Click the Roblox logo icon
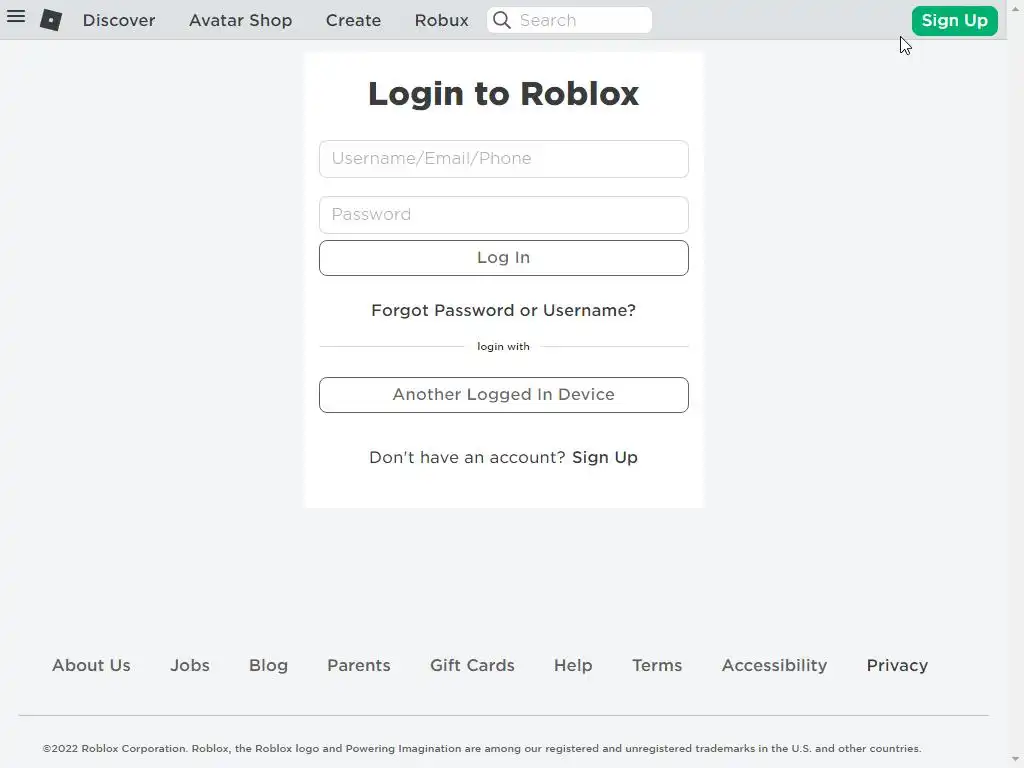Screen dimensions: 1024x768 (x=51, y=20)
